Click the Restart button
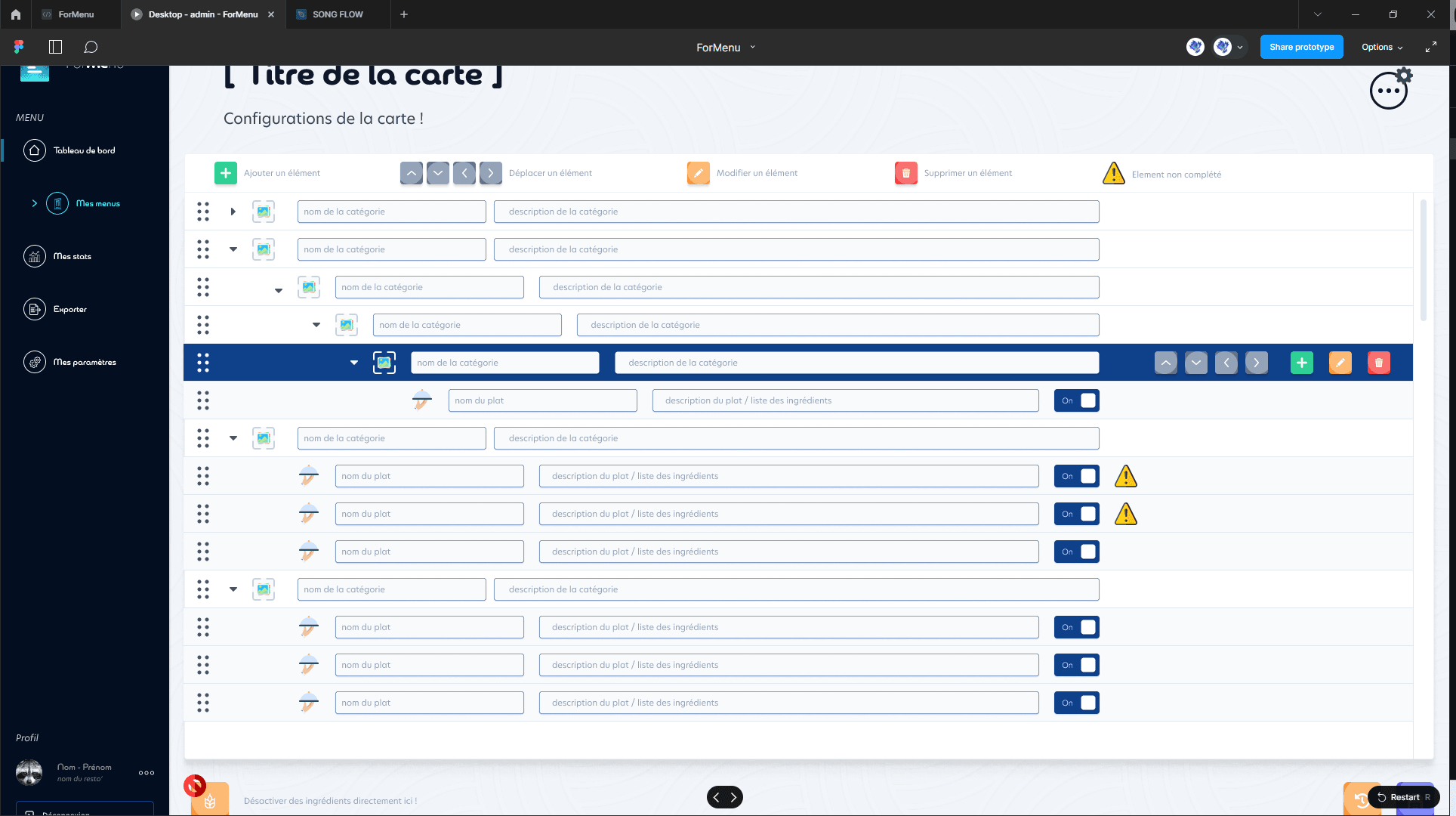The image size is (1456, 816). click(1403, 797)
